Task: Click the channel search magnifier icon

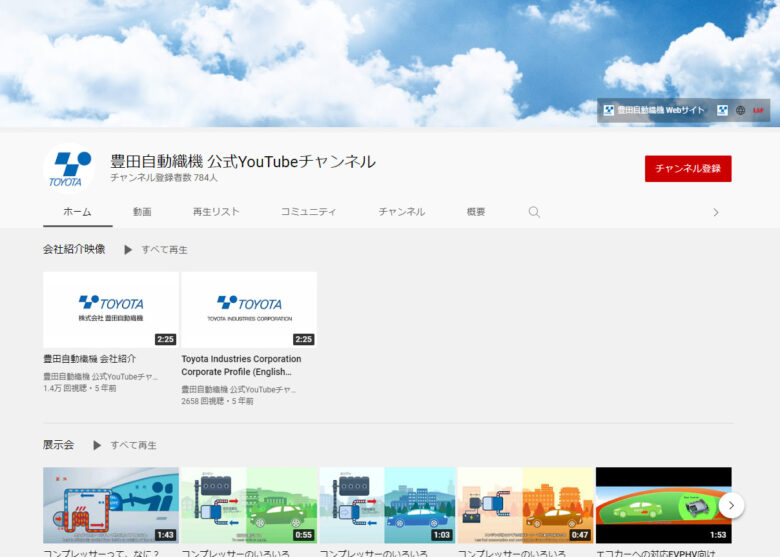Action: pos(534,212)
